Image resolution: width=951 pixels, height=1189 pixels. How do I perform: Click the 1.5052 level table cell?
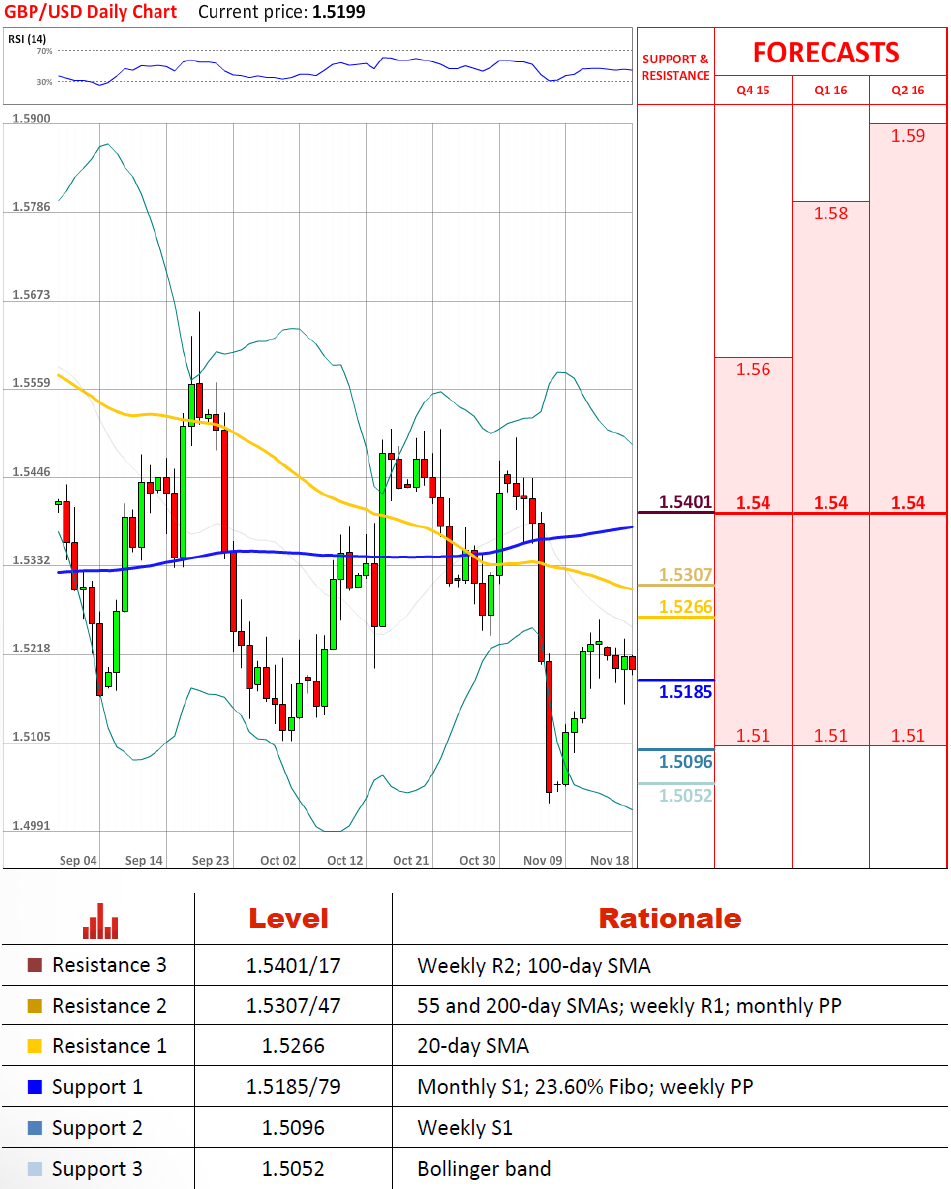293,1169
